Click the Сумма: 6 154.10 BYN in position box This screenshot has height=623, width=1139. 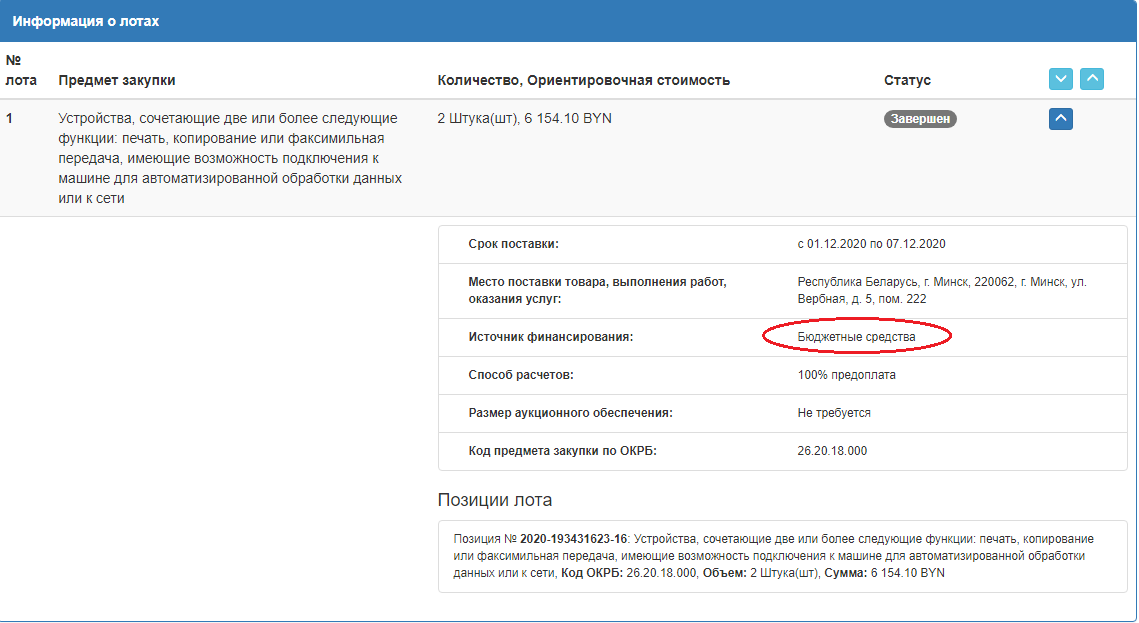tap(884, 573)
